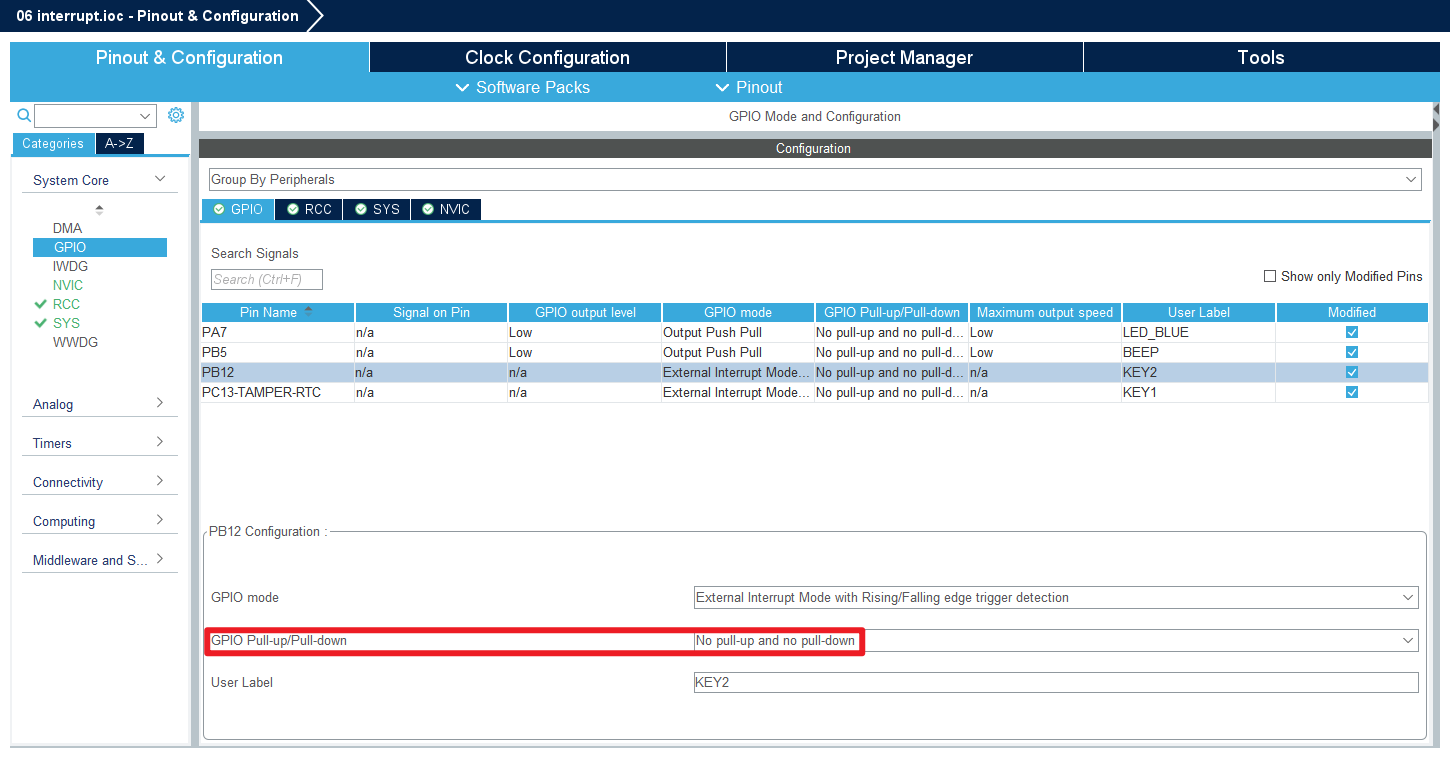Click the sort arrows above DMA
The height and width of the screenshot is (758, 1450).
point(99,209)
